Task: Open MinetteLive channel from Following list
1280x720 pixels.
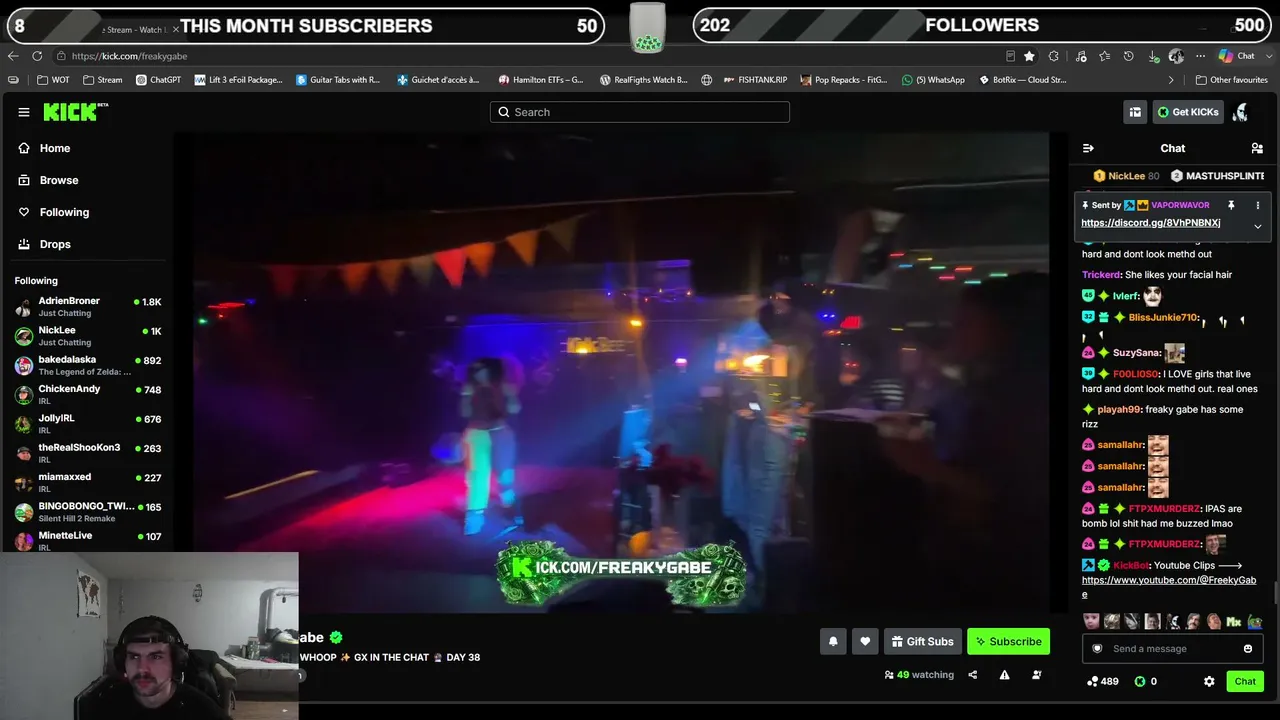Action: [x=88, y=541]
